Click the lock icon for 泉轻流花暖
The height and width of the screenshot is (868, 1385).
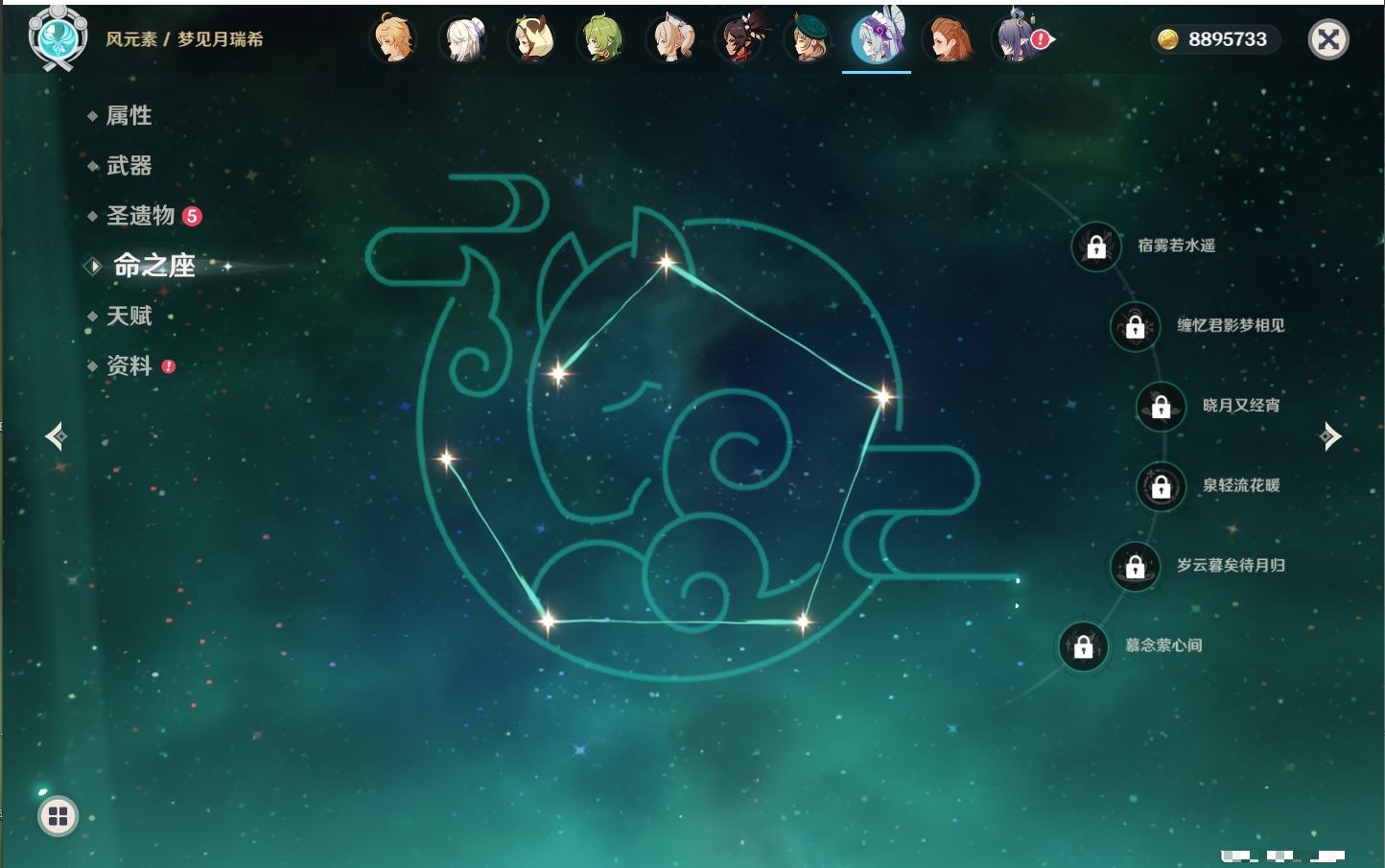pos(1161,486)
